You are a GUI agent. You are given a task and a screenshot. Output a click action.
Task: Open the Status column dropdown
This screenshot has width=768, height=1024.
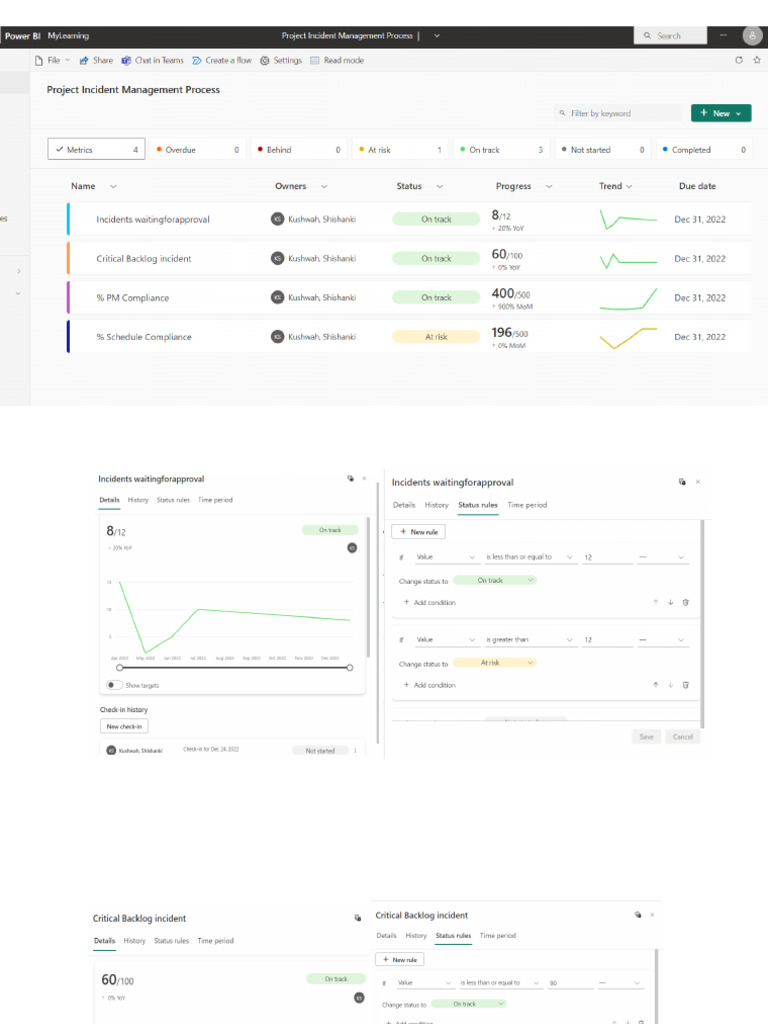coord(440,186)
